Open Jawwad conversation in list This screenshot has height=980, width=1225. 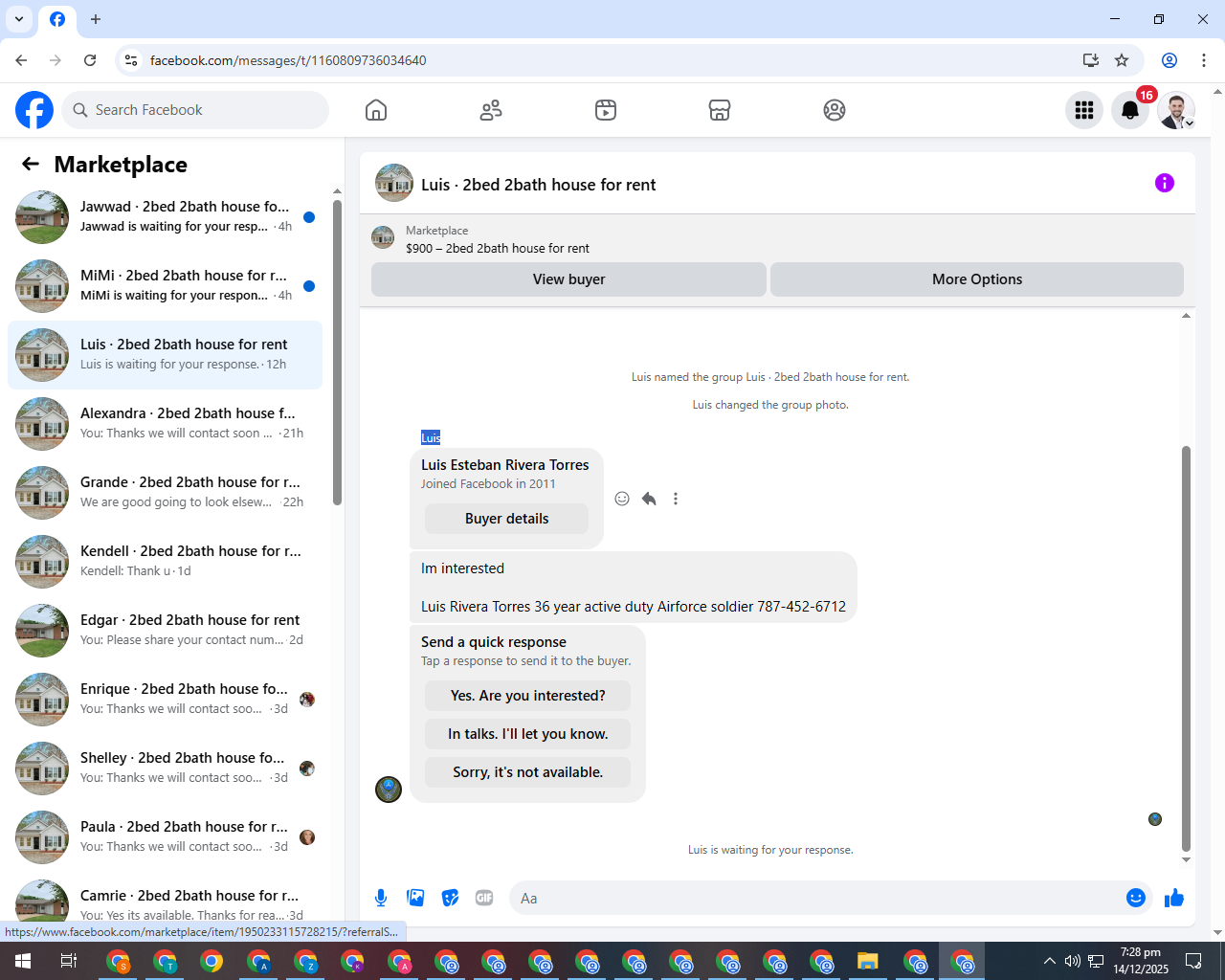pyautogui.click(x=165, y=217)
